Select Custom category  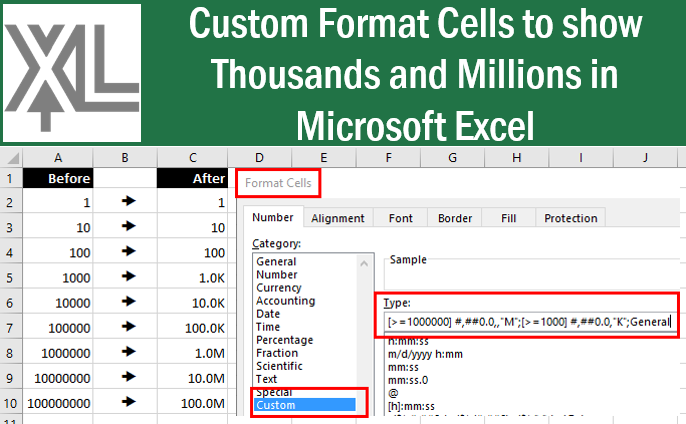(305, 405)
